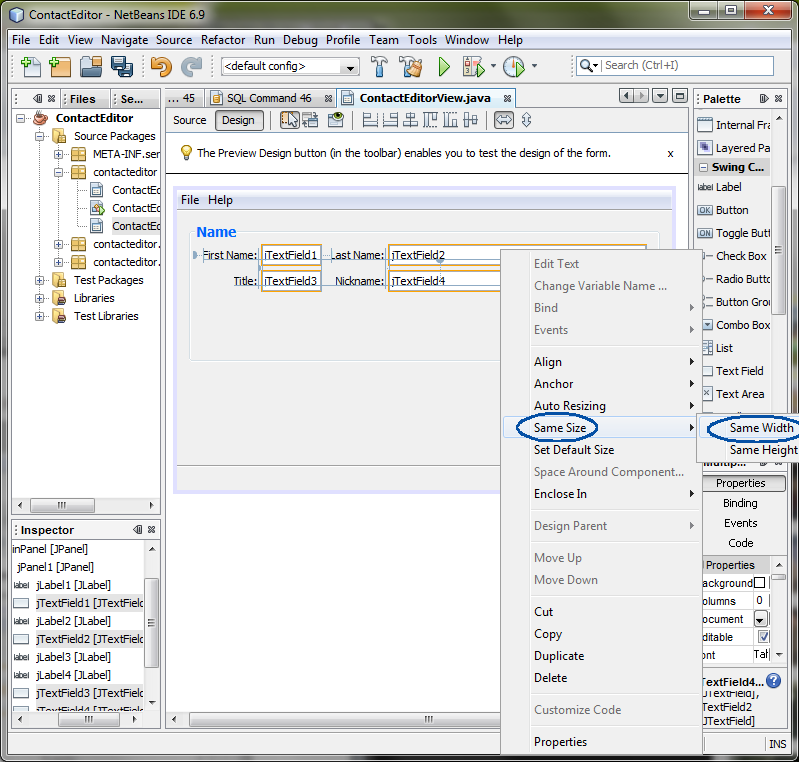
Task: Toggle the editable property checkbox
Action: point(763,637)
